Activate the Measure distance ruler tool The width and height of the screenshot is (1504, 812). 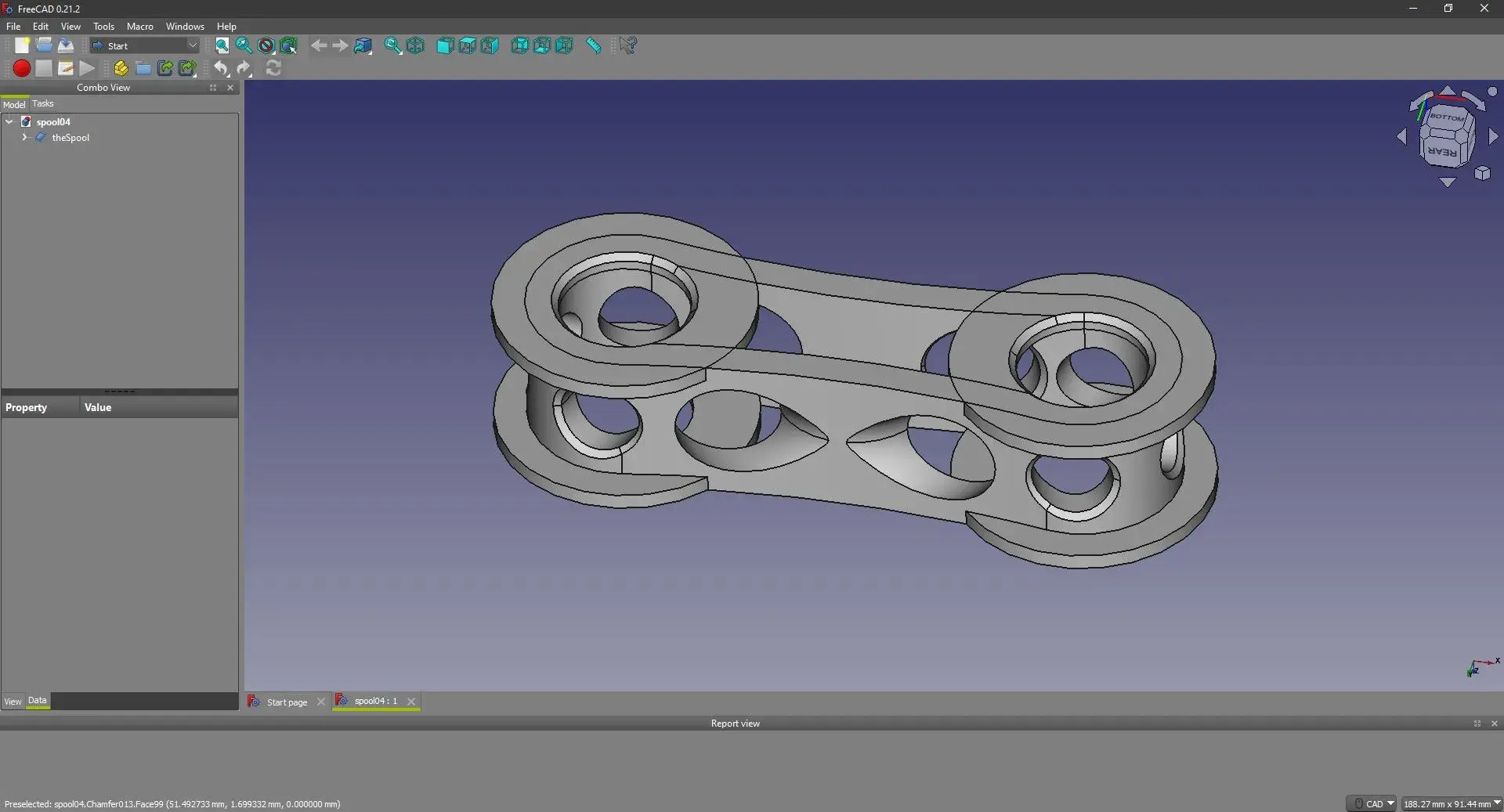(x=594, y=45)
